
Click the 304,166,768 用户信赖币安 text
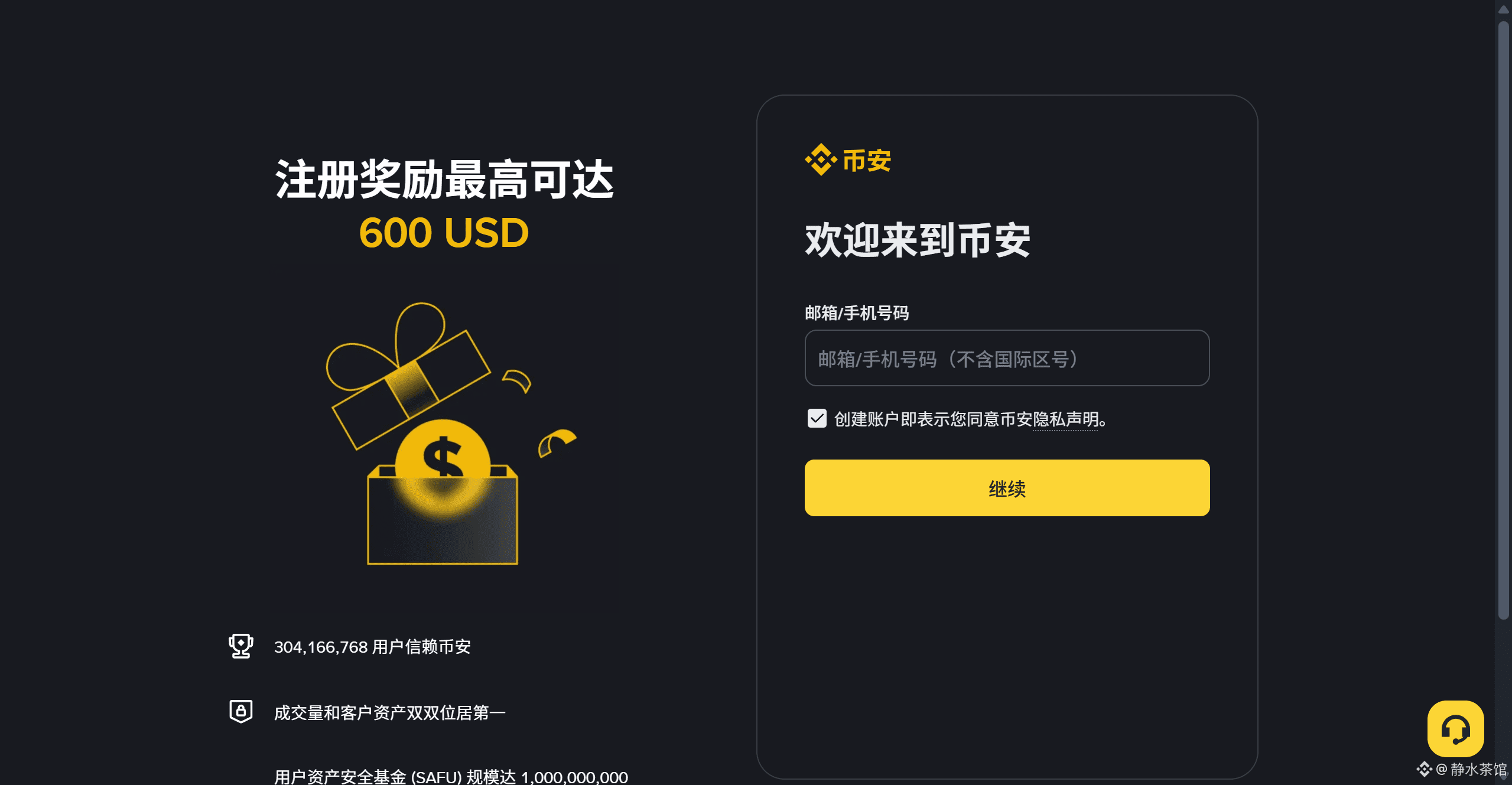click(x=372, y=647)
